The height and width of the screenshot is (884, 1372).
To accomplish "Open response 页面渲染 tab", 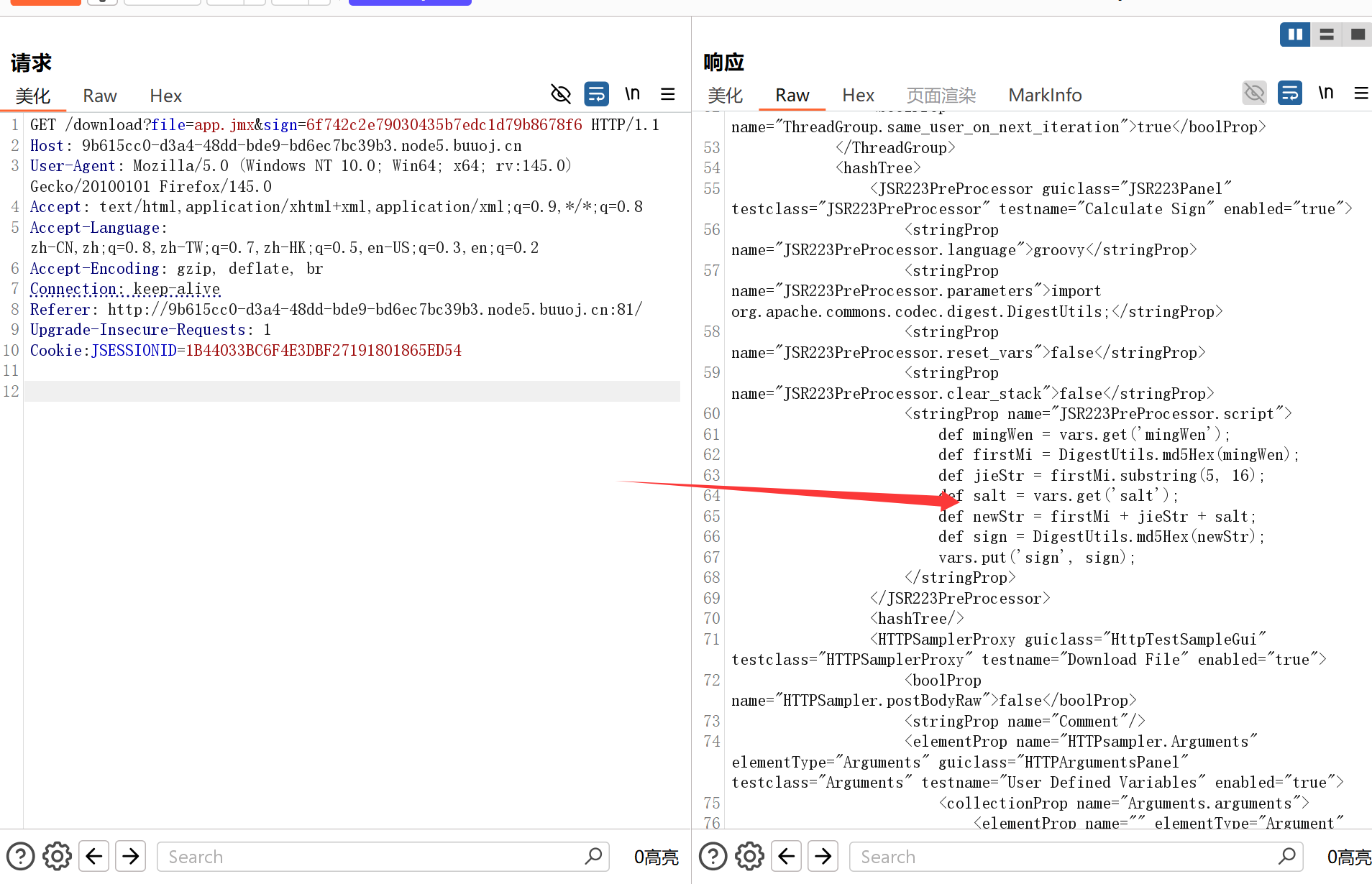I will click(x=941, y=96).
